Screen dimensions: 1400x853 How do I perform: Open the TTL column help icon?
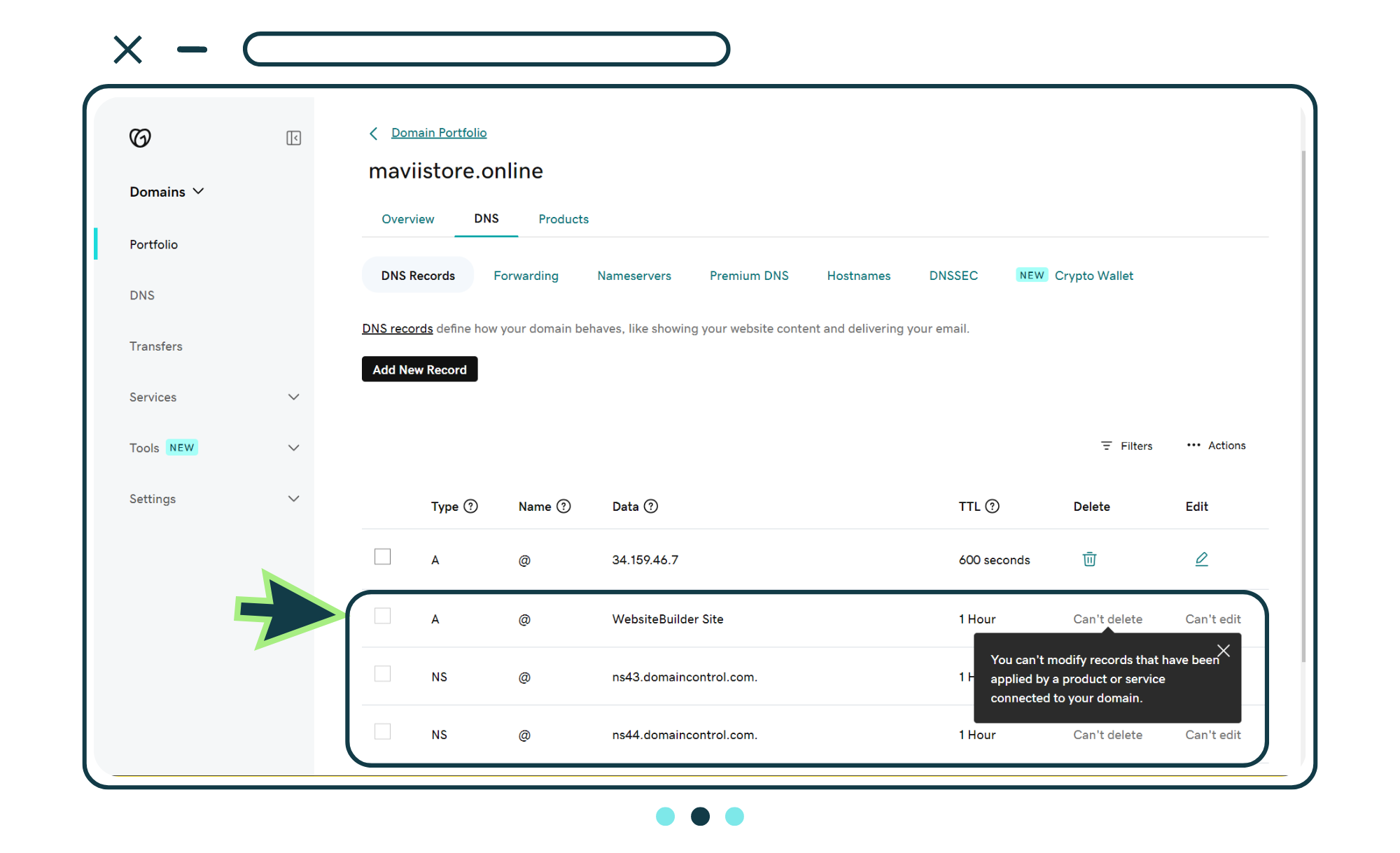pyautogui.click(x=992, y=506)
